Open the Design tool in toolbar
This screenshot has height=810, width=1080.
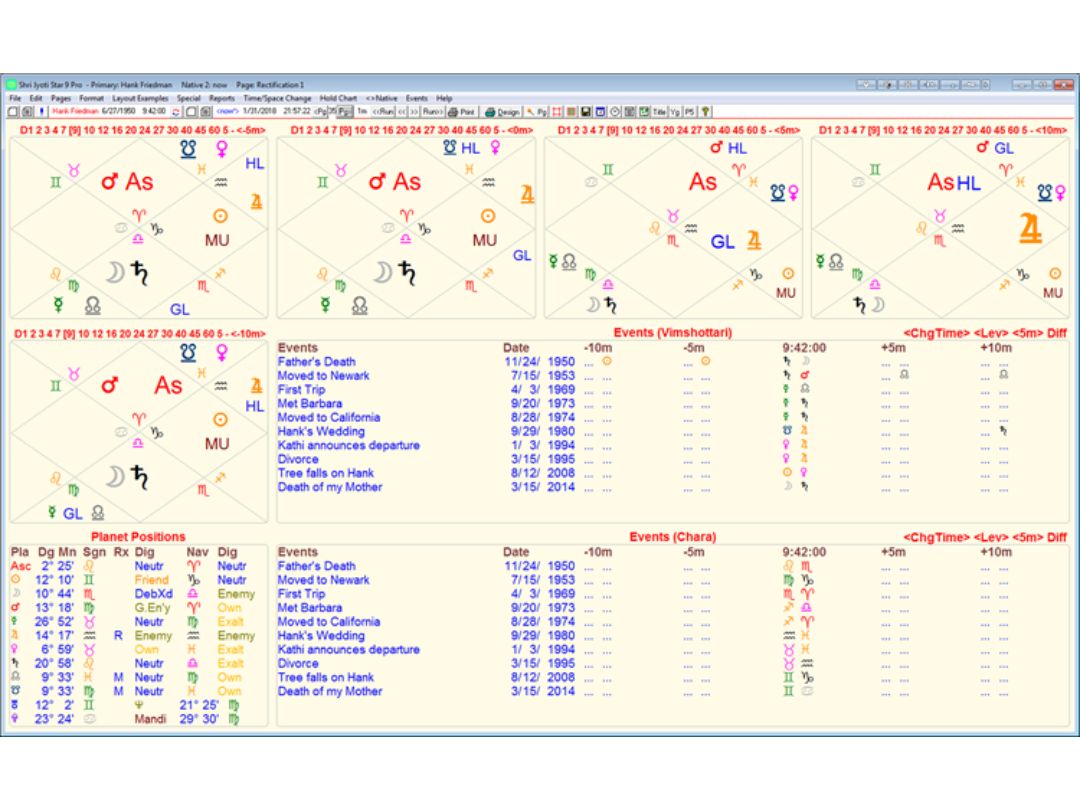(x=503, y=111)
